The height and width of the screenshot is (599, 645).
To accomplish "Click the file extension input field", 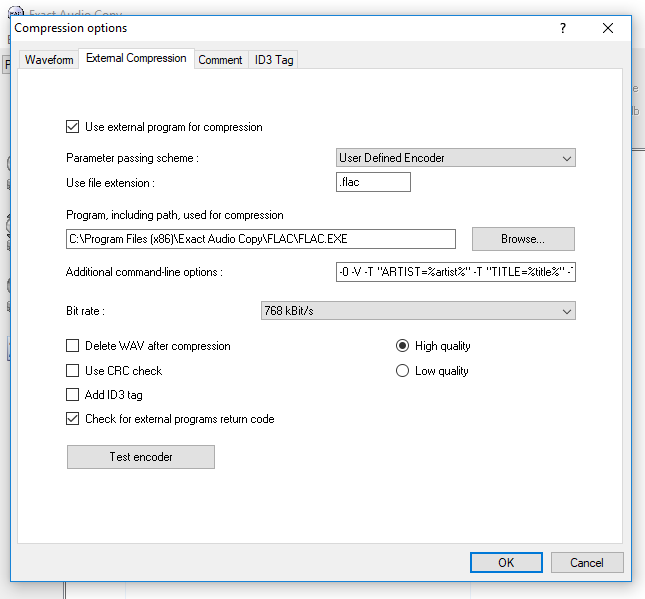I will pyautogui.click(x=374, y=182).
